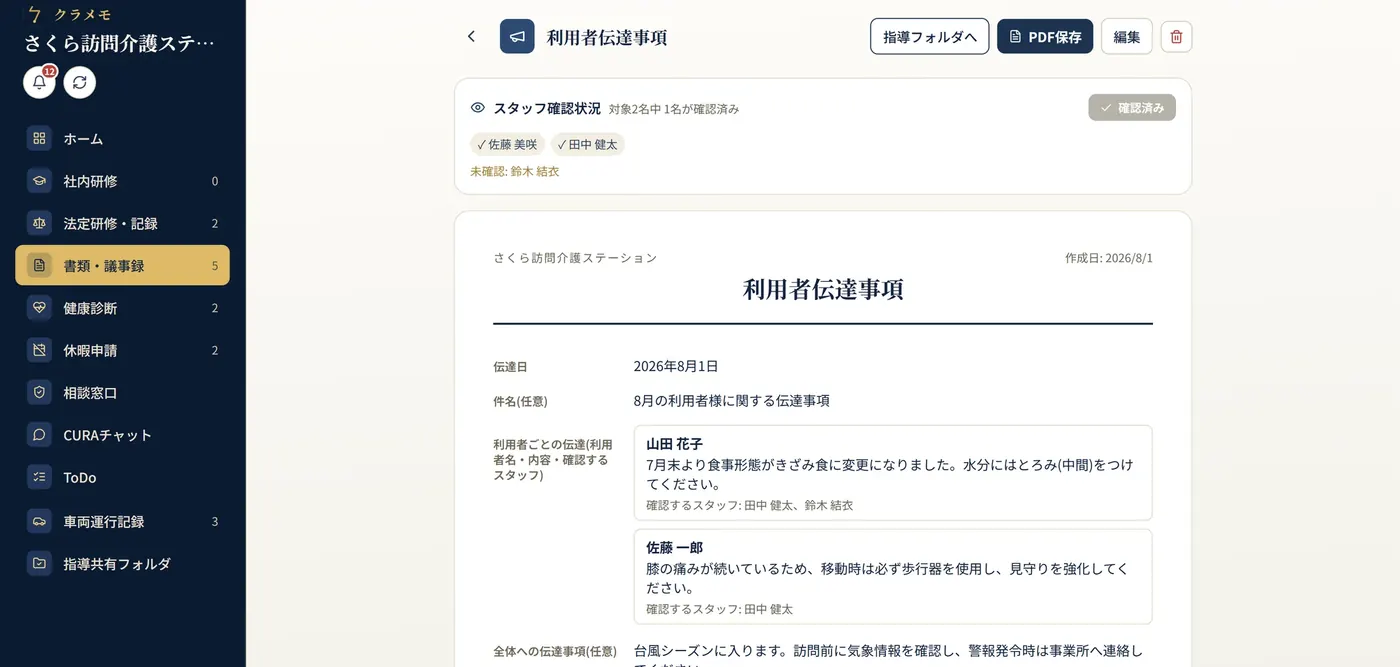Click the 指導フォルダへ button
Screen dimensions: 1400x667
(x=930, y=37)
